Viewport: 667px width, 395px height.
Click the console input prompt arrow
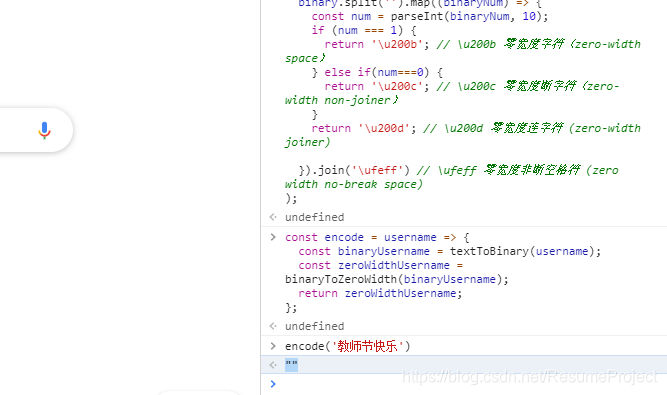pyautogui.click(x=273, y=384)
